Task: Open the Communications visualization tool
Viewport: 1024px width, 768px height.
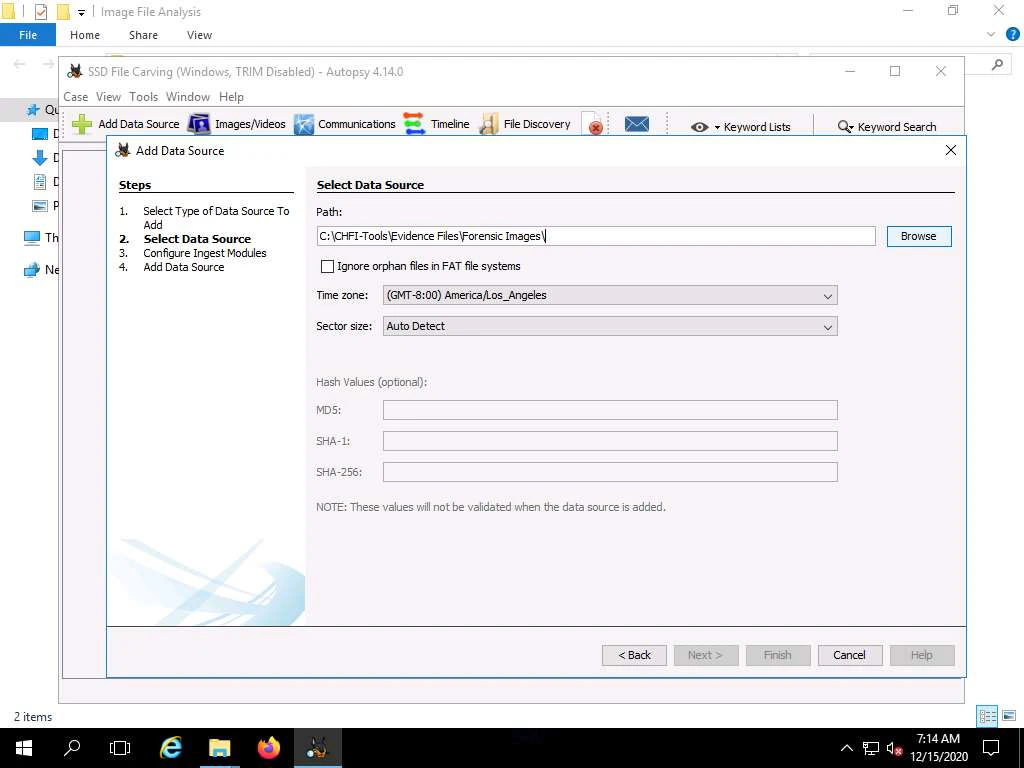Action: [x=304, y=124]
